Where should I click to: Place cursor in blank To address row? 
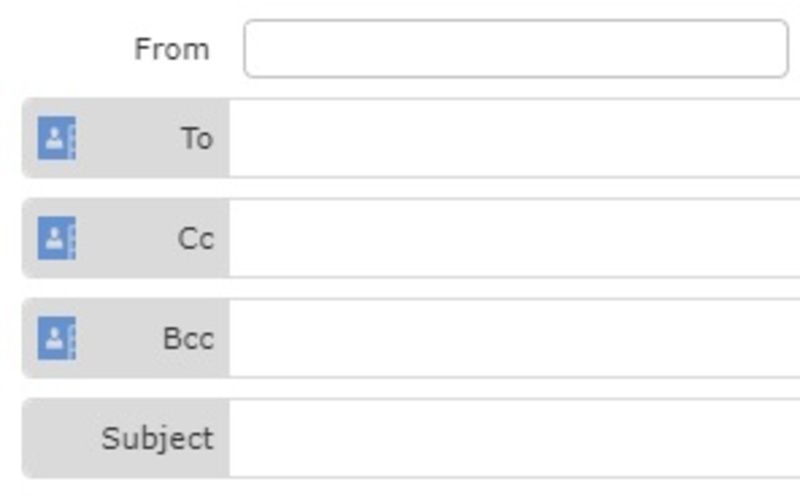[x=515, y=138]
